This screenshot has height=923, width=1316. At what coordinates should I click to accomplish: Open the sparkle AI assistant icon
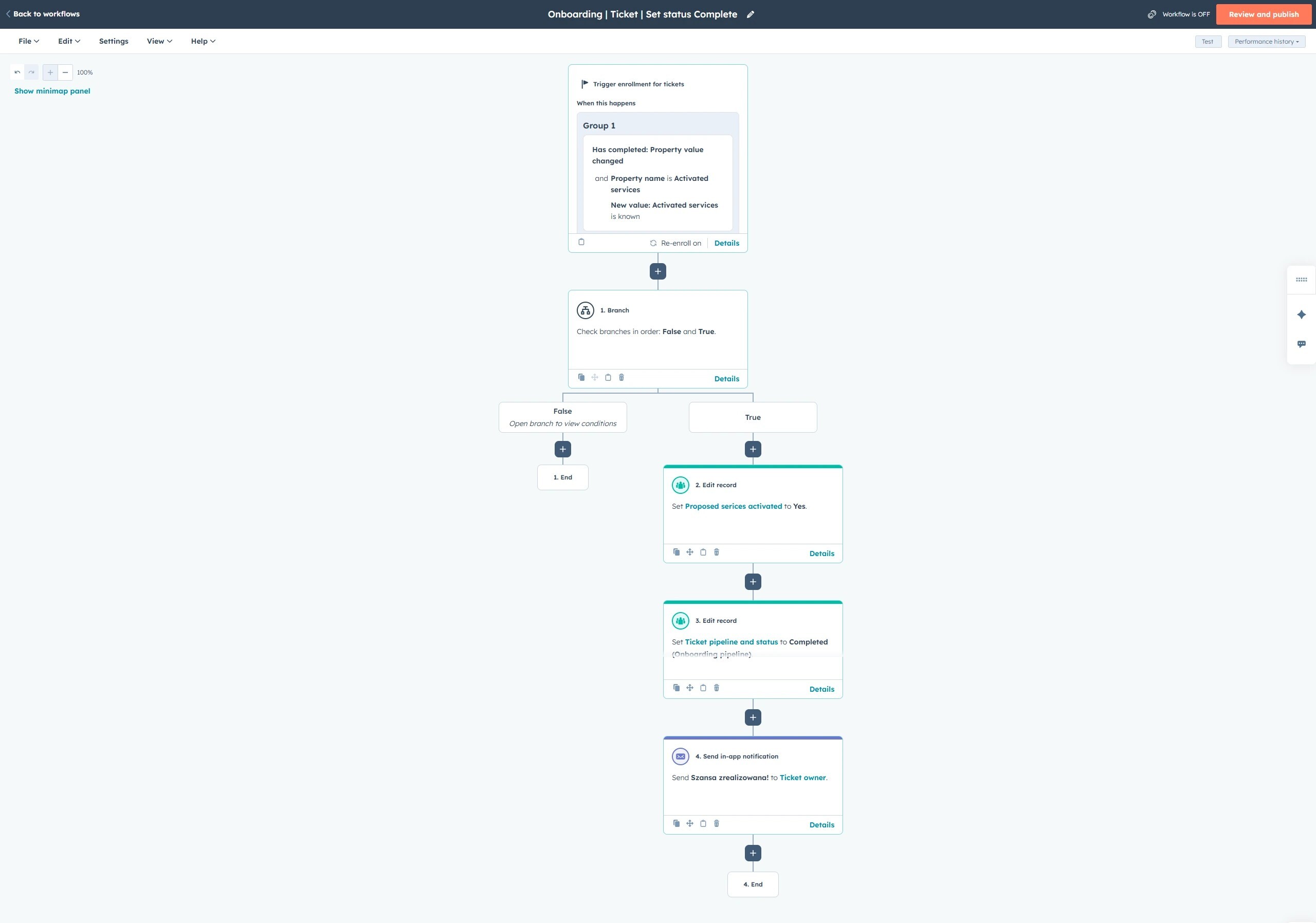tap(1301, 315)
